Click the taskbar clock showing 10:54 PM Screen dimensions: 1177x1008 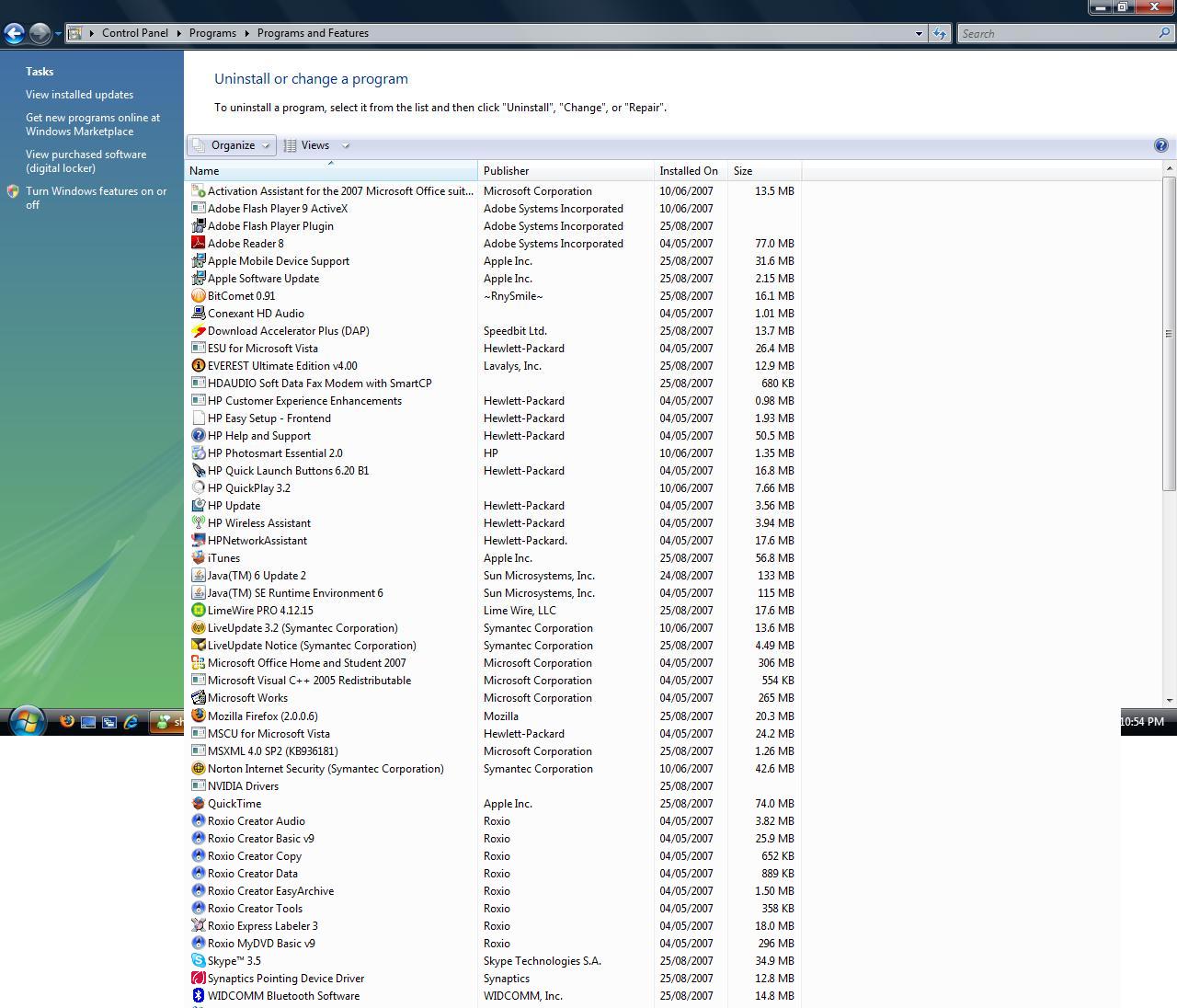pyautogui.click(x=1142, y=722)
